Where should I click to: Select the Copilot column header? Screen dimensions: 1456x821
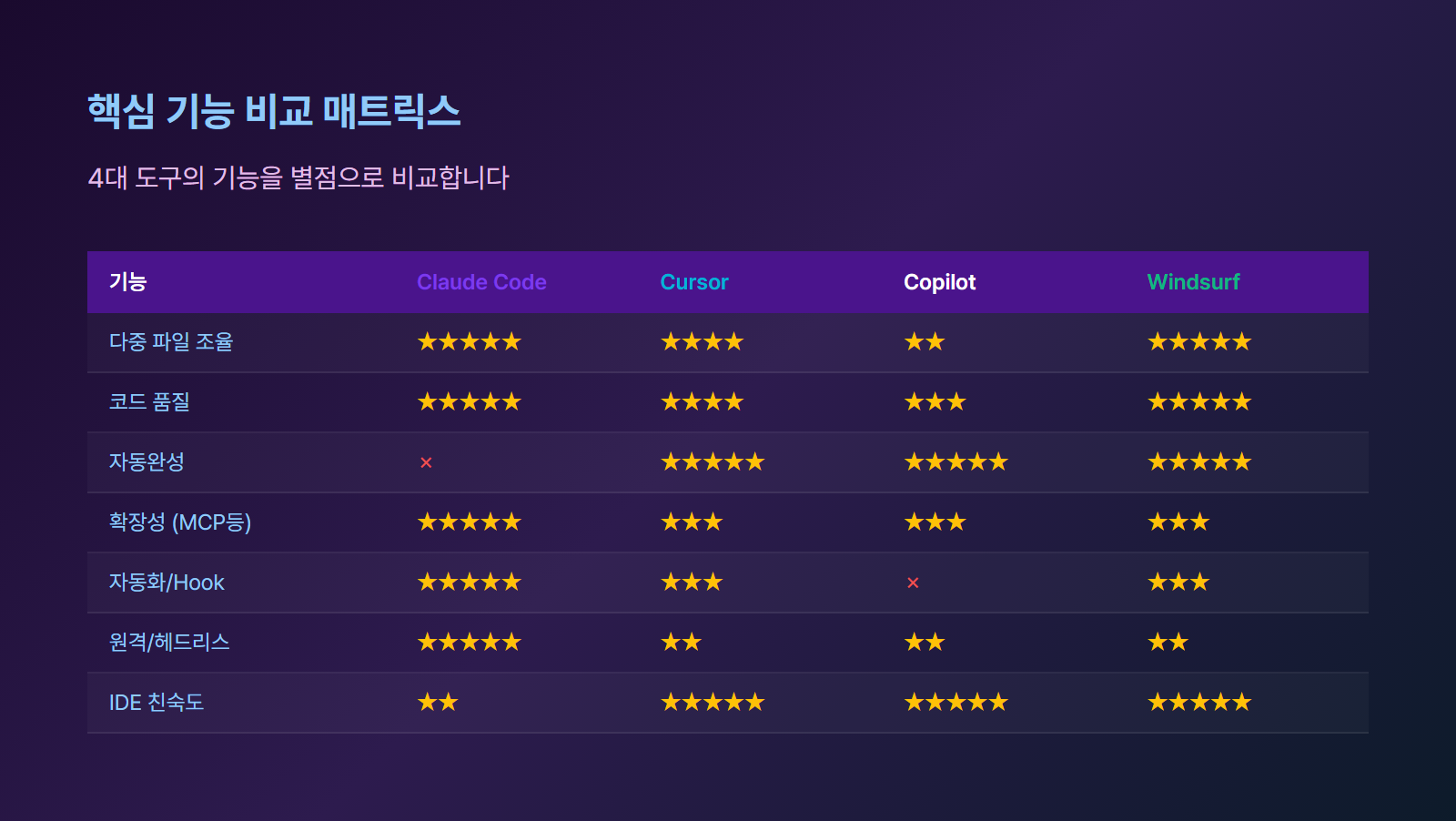pos(939,282)
